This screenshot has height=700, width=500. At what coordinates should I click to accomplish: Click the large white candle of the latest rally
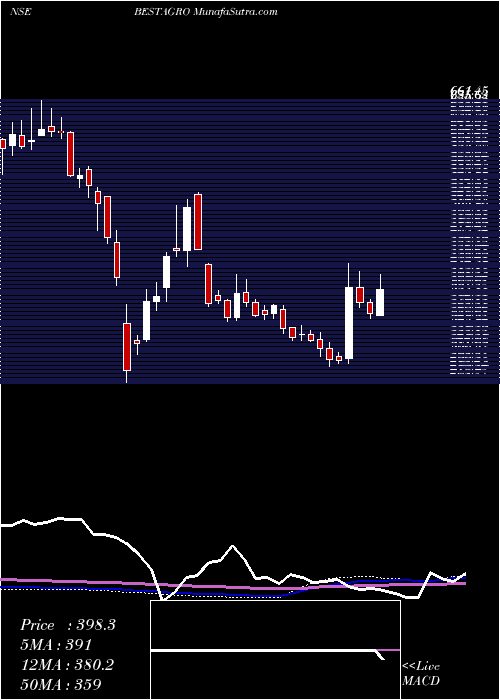pyautogui.click(x=349, y=323)
